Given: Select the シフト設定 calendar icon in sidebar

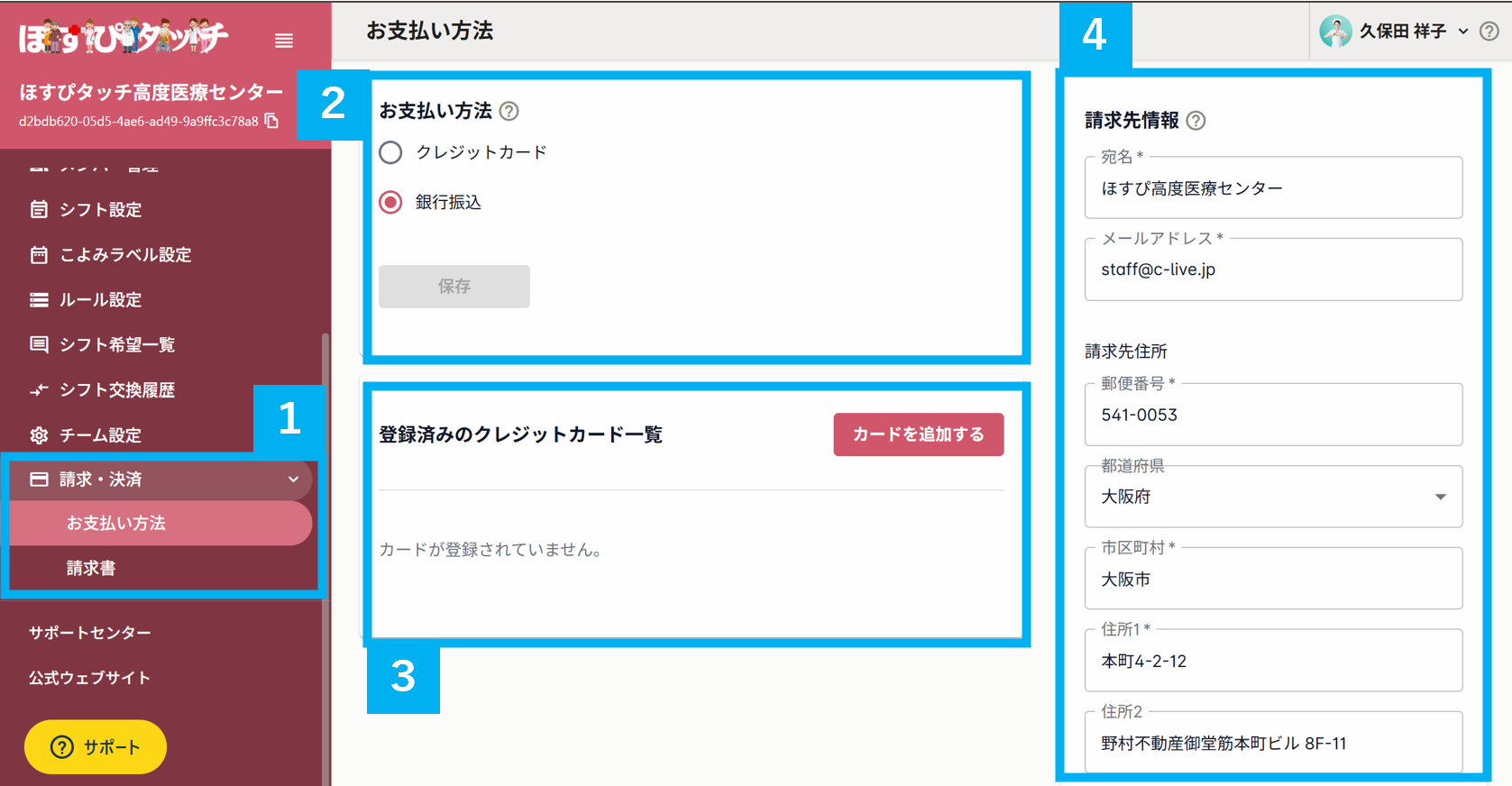Looking at the screenshot, I should [39, 209].
